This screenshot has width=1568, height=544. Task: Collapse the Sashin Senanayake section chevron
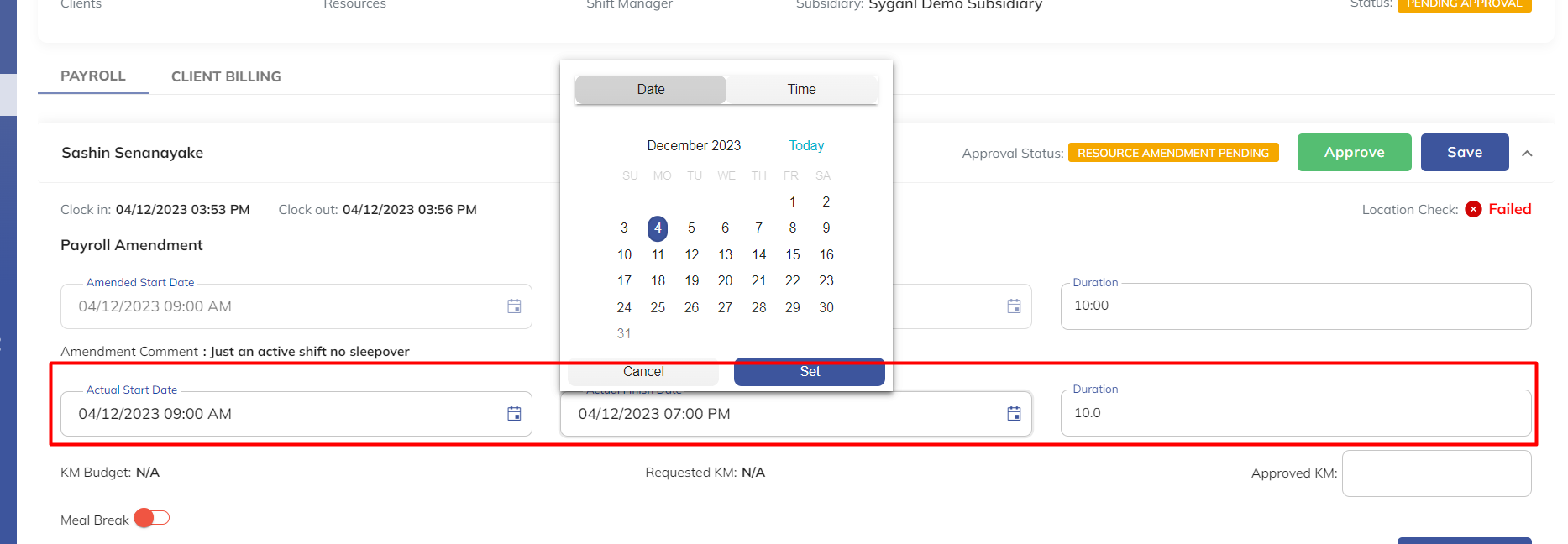point(1527,154)
